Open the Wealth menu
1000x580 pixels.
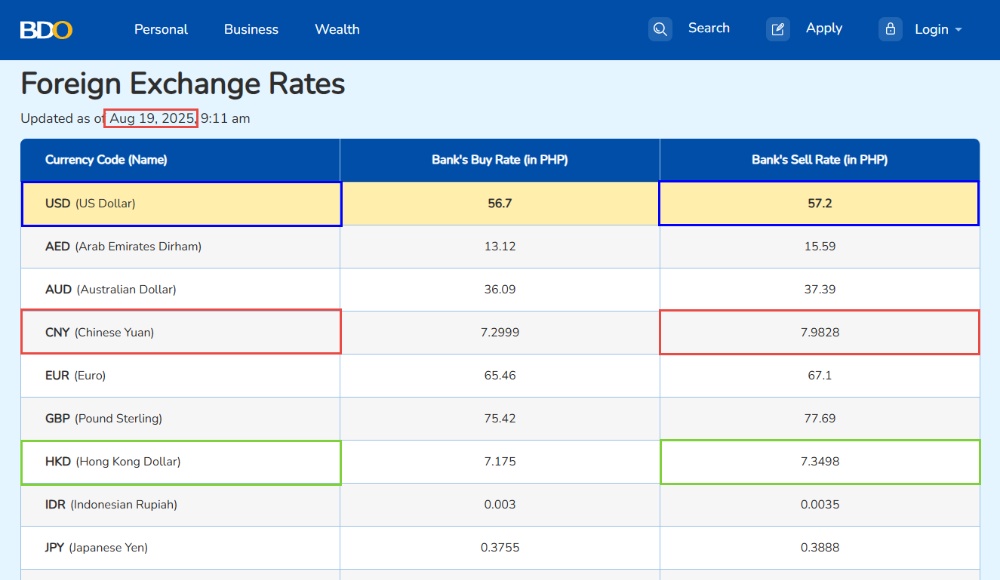pyautogui.click(x=337, y=29)
